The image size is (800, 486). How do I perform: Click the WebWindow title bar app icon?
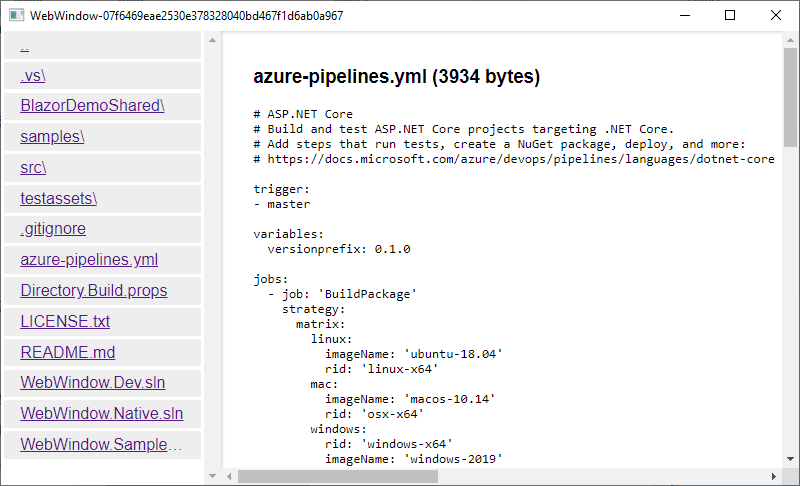(x=16, y=15)
